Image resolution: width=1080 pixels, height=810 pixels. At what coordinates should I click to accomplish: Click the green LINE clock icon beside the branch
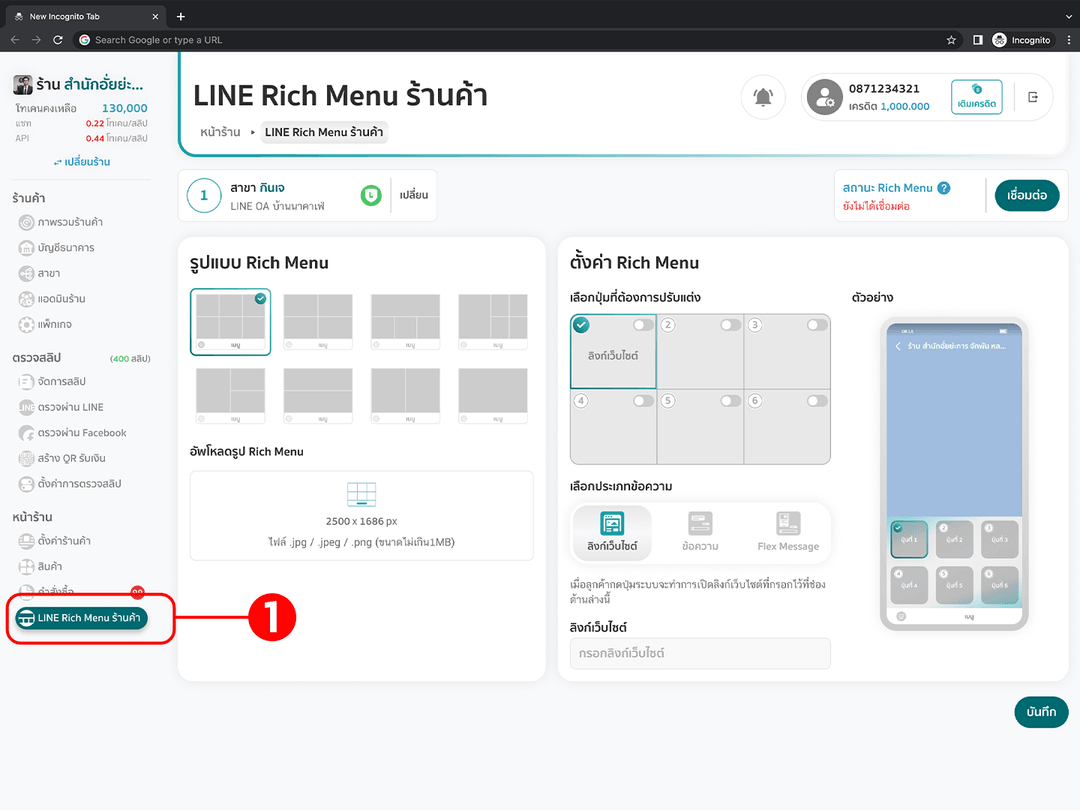point(371,196)
